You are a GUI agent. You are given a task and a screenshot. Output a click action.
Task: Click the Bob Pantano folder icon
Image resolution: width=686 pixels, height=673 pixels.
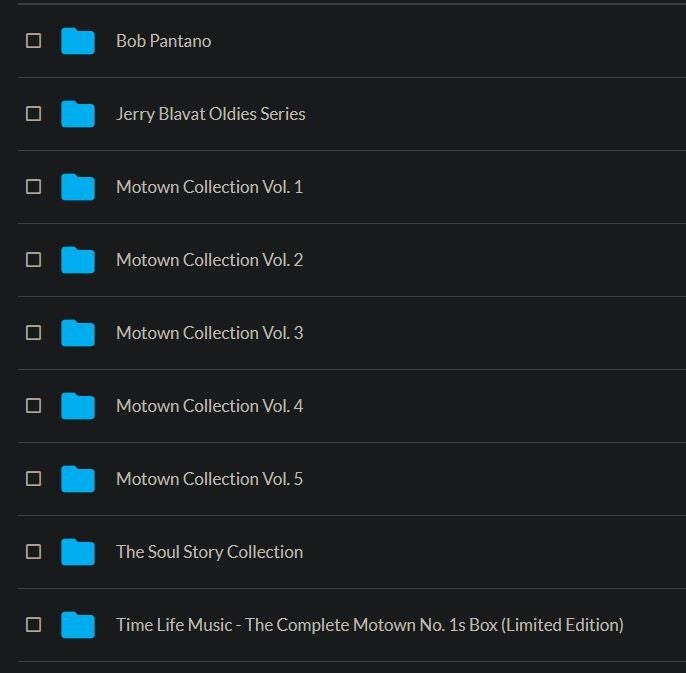[77, 41]
